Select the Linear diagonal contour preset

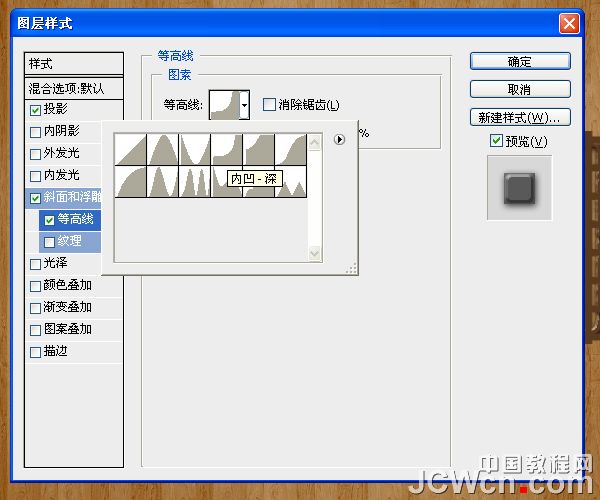click(131, 150)
